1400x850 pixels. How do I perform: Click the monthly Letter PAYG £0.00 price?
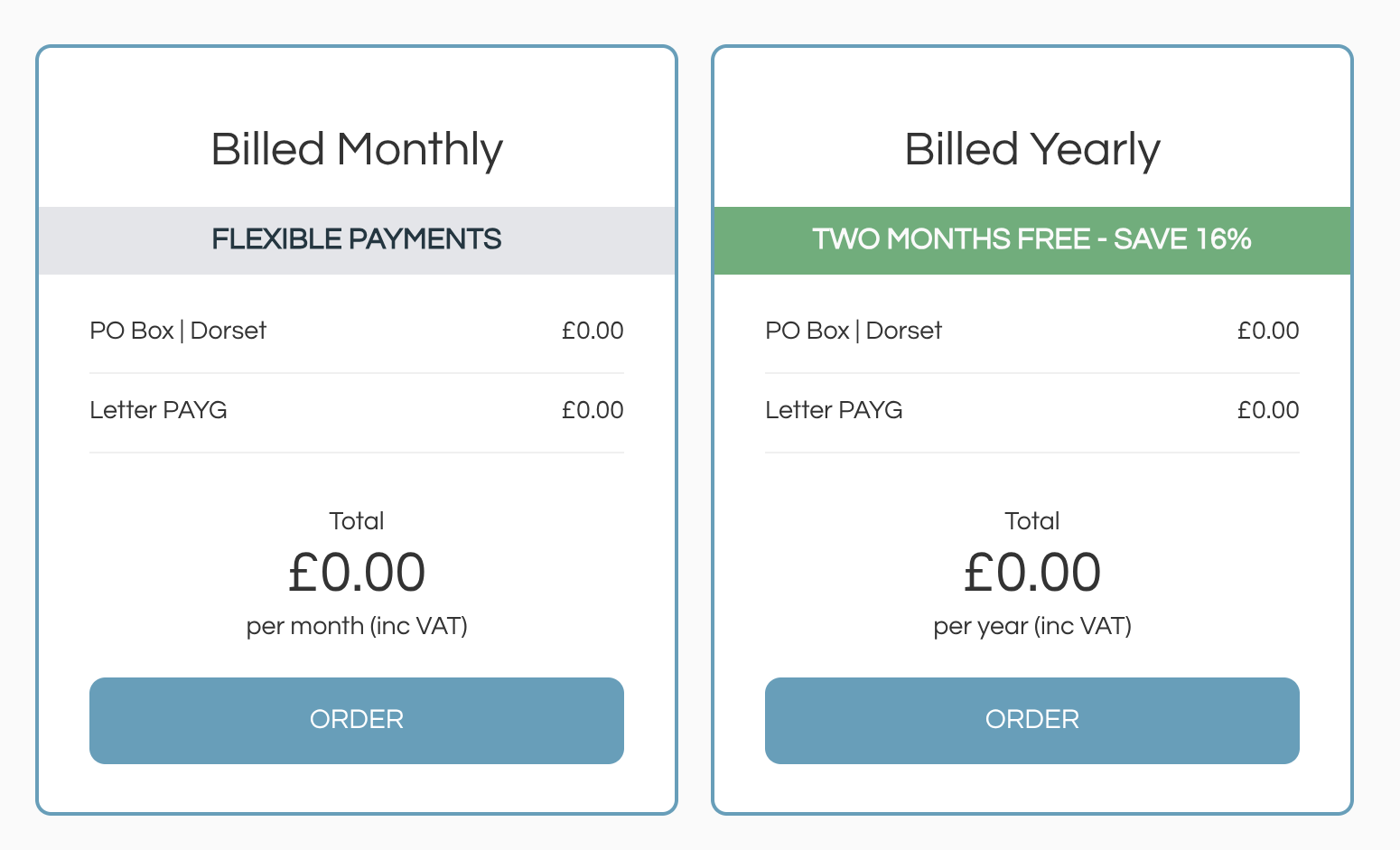pyautogui.click(x=593, y=410)
